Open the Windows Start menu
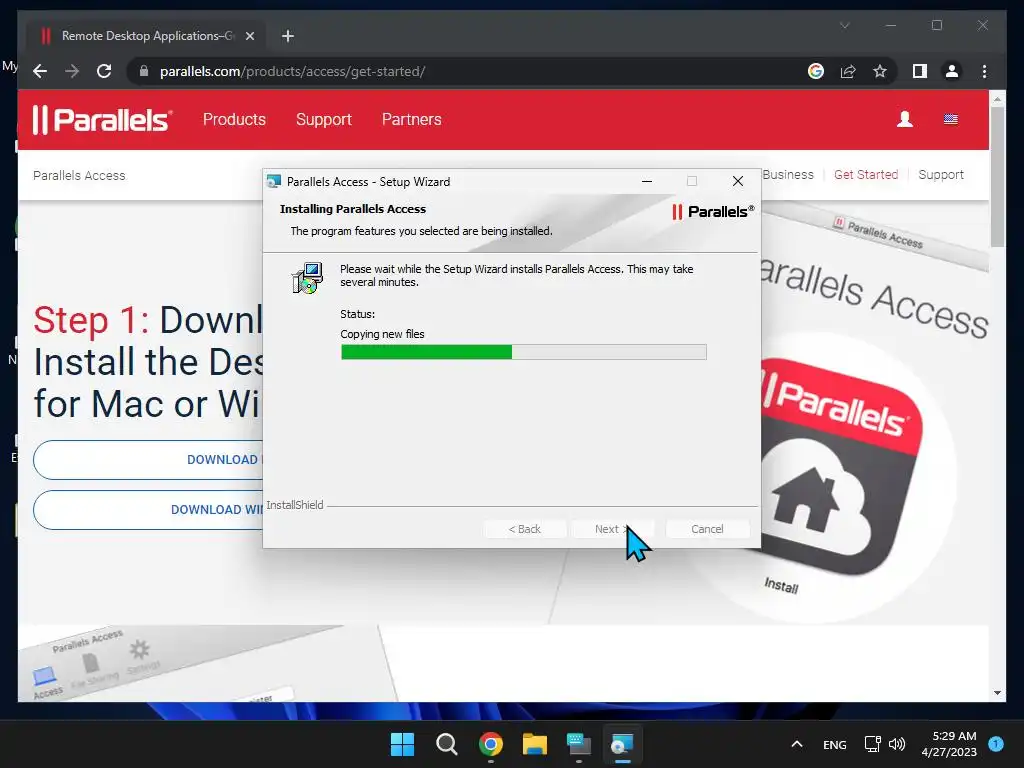 402,744
